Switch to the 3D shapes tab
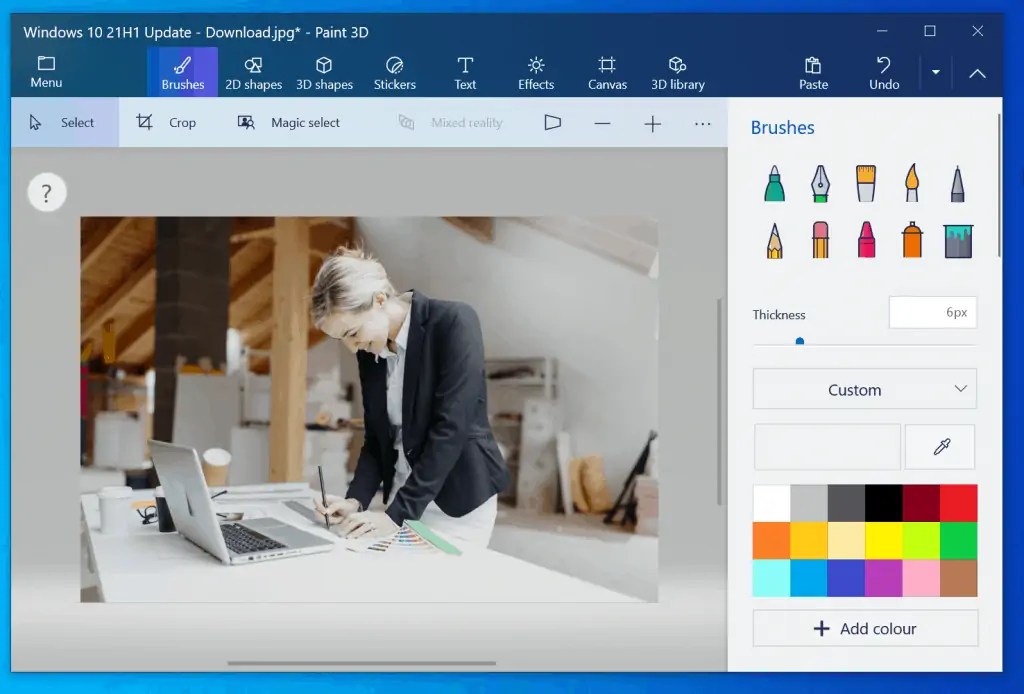The image size is (1024, 694). pyautogui.click(x=324, y=70)
